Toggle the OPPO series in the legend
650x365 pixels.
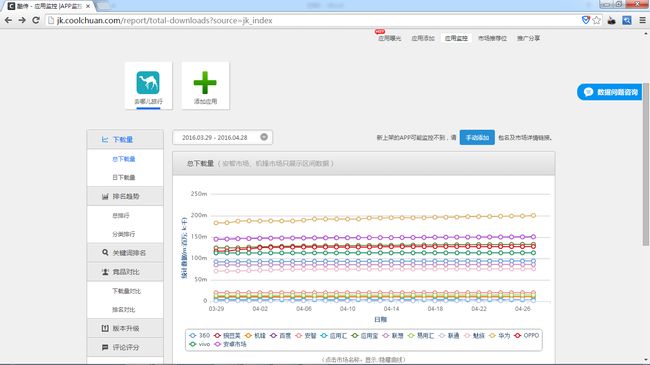526,335
